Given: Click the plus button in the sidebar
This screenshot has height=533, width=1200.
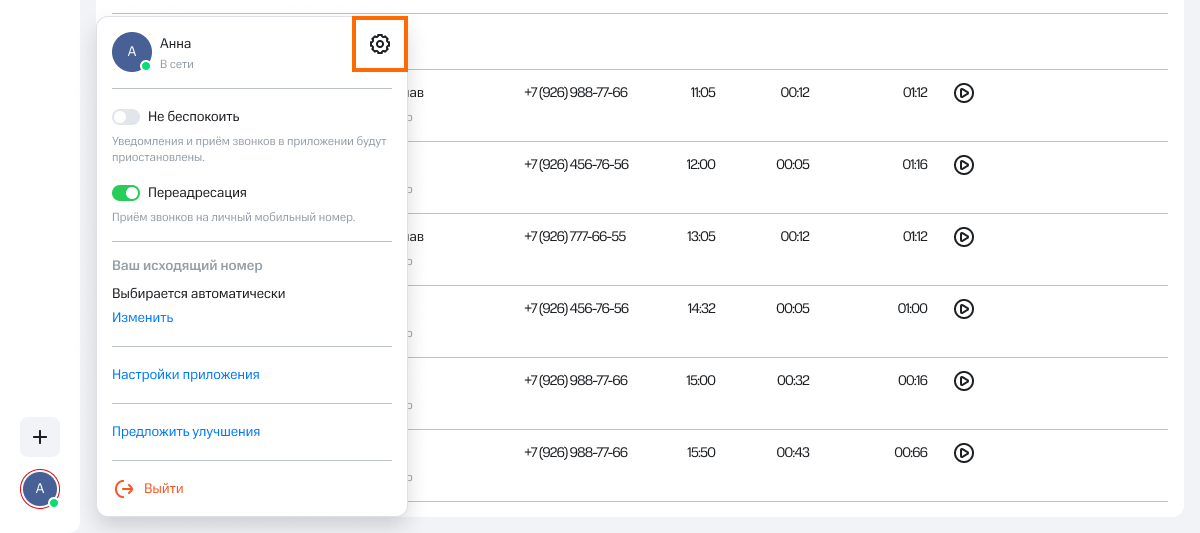Looking at the screenshot, I should point(40,437).
